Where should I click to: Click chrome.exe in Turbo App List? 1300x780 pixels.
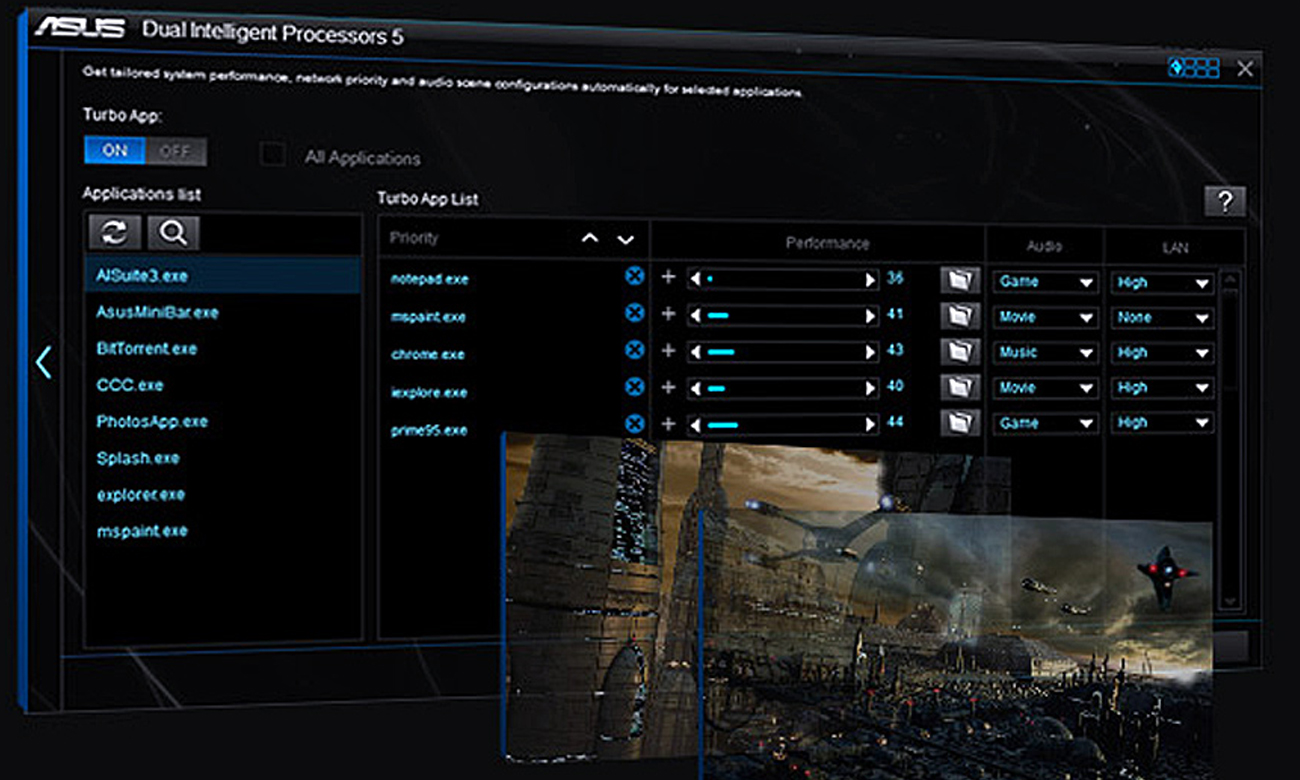427,355
